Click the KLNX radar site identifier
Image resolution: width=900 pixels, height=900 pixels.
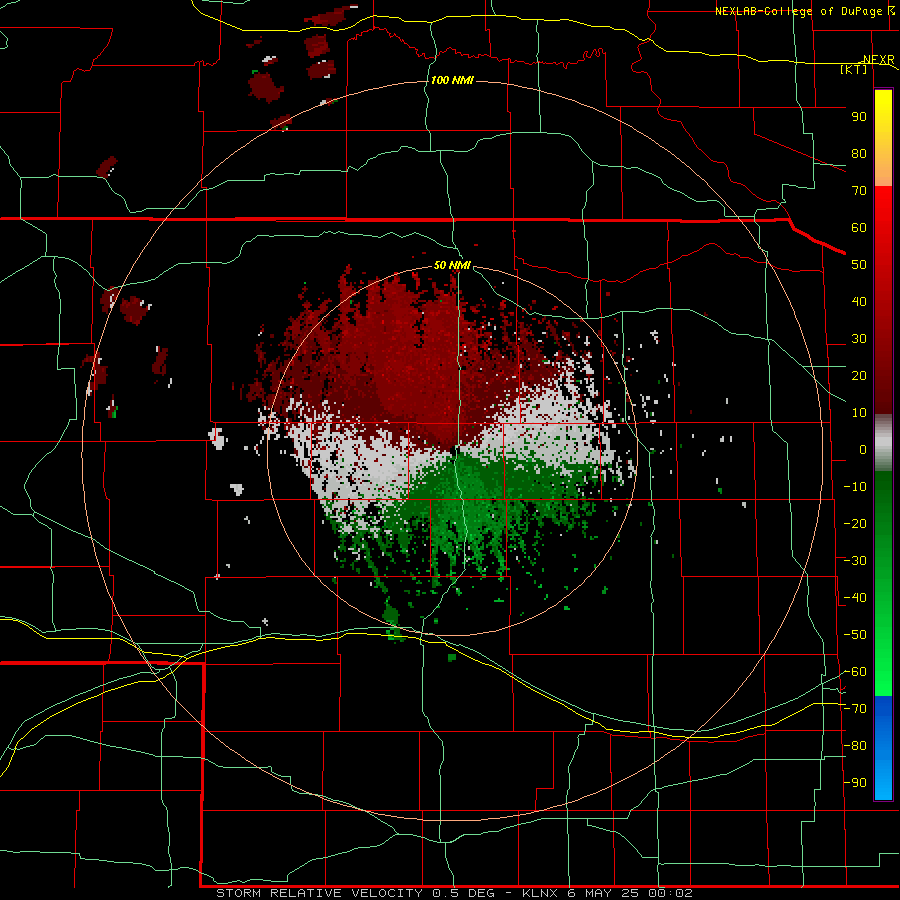540,893
